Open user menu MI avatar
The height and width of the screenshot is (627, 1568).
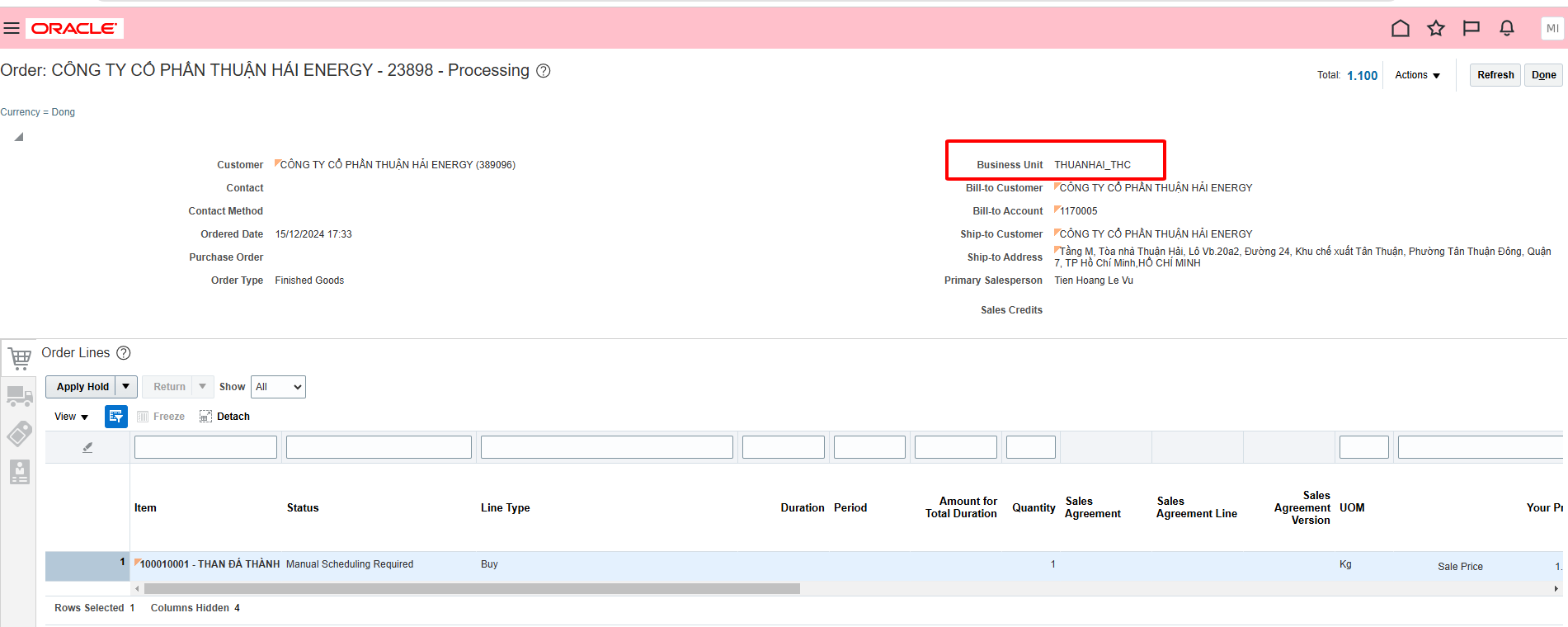tap(1552, 28)
